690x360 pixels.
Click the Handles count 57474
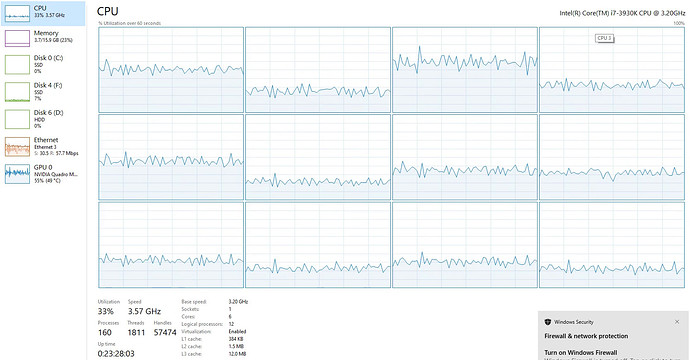(165, 332)
